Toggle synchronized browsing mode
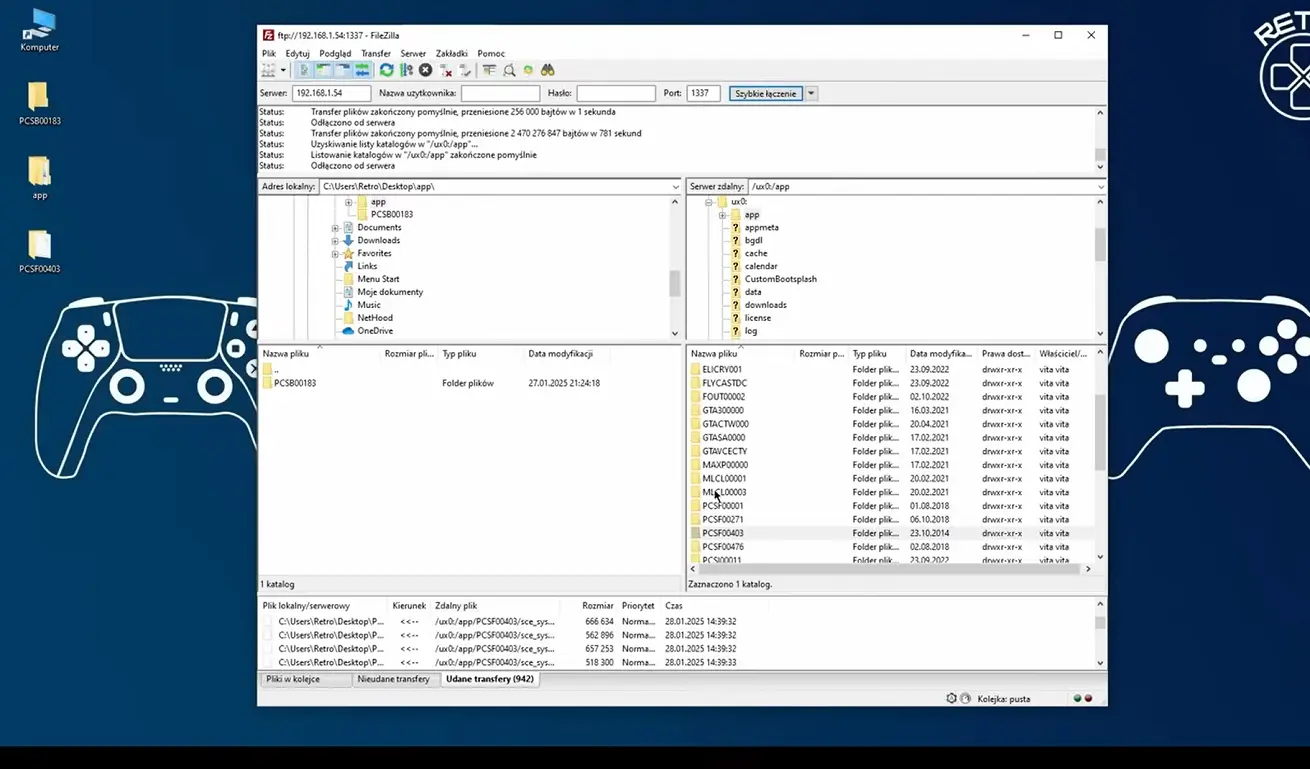Image resolution: width=1310 pixels, height=769 pixels. [x=528, y=70]
